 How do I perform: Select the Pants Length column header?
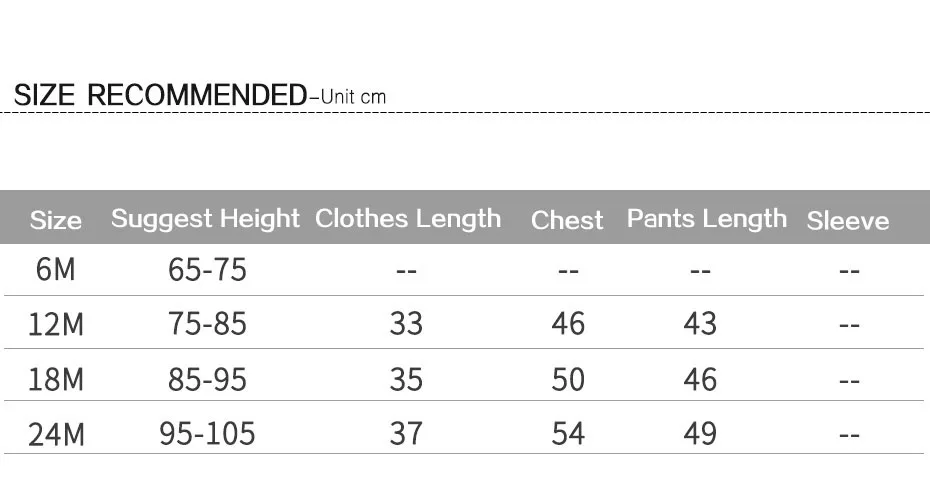tap(707, 219)
